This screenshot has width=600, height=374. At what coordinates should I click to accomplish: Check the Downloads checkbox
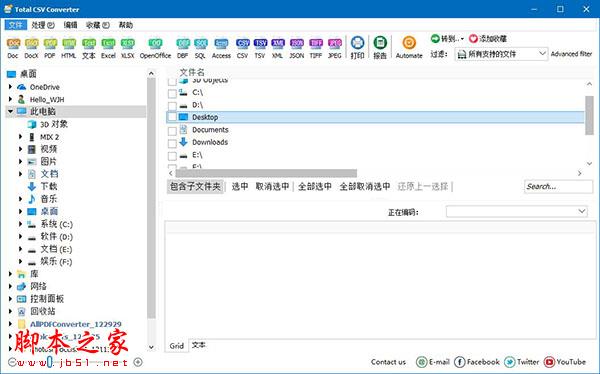172,143
